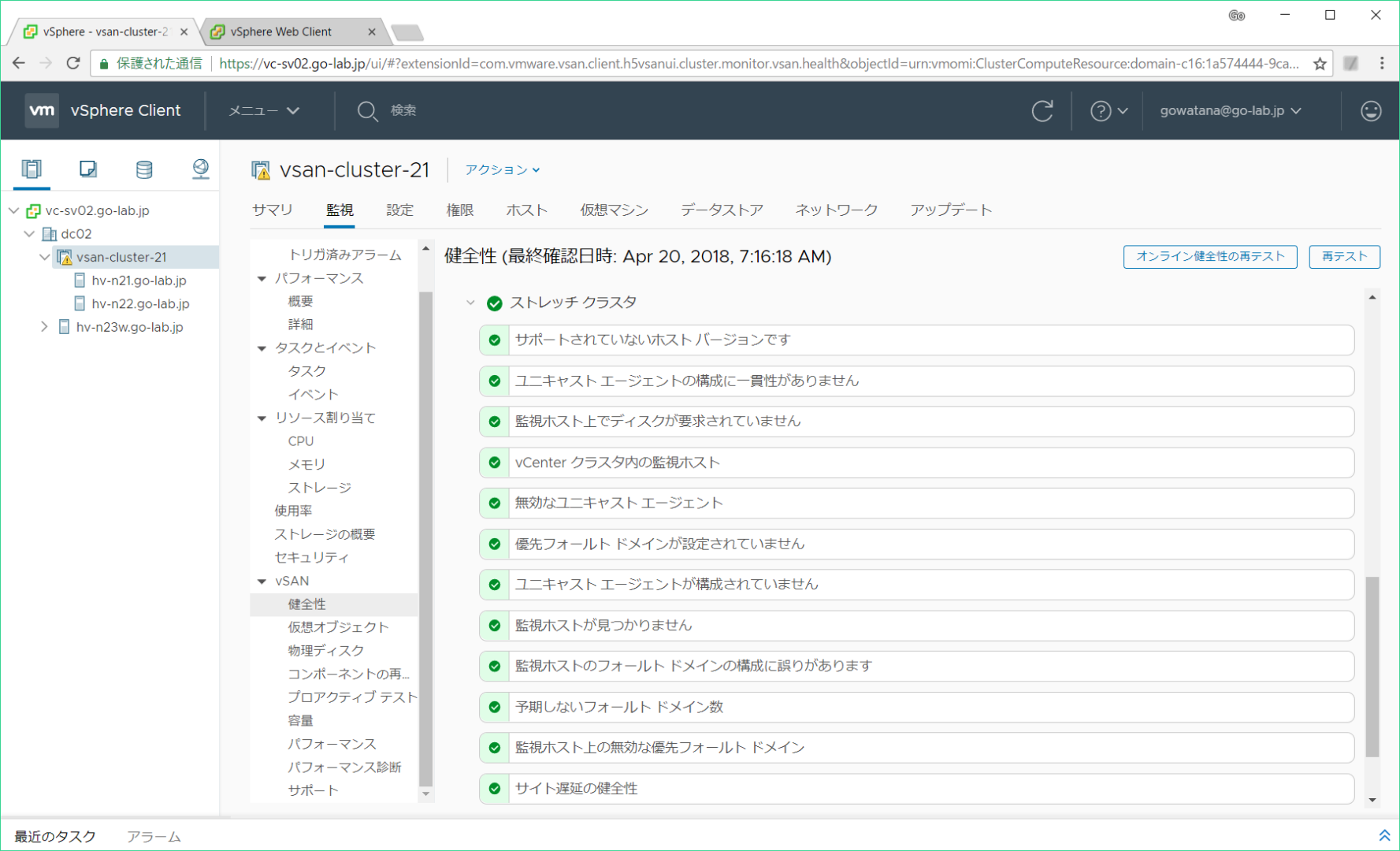Open the アクション dropdown

coord(502,170)
